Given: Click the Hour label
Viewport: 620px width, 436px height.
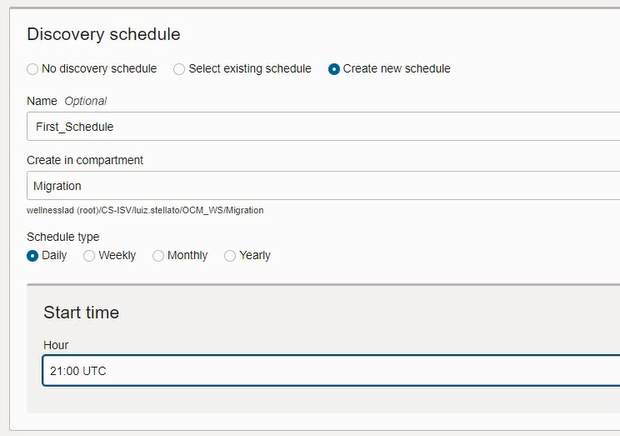Looking at the screenshot, I should (56, 345).
